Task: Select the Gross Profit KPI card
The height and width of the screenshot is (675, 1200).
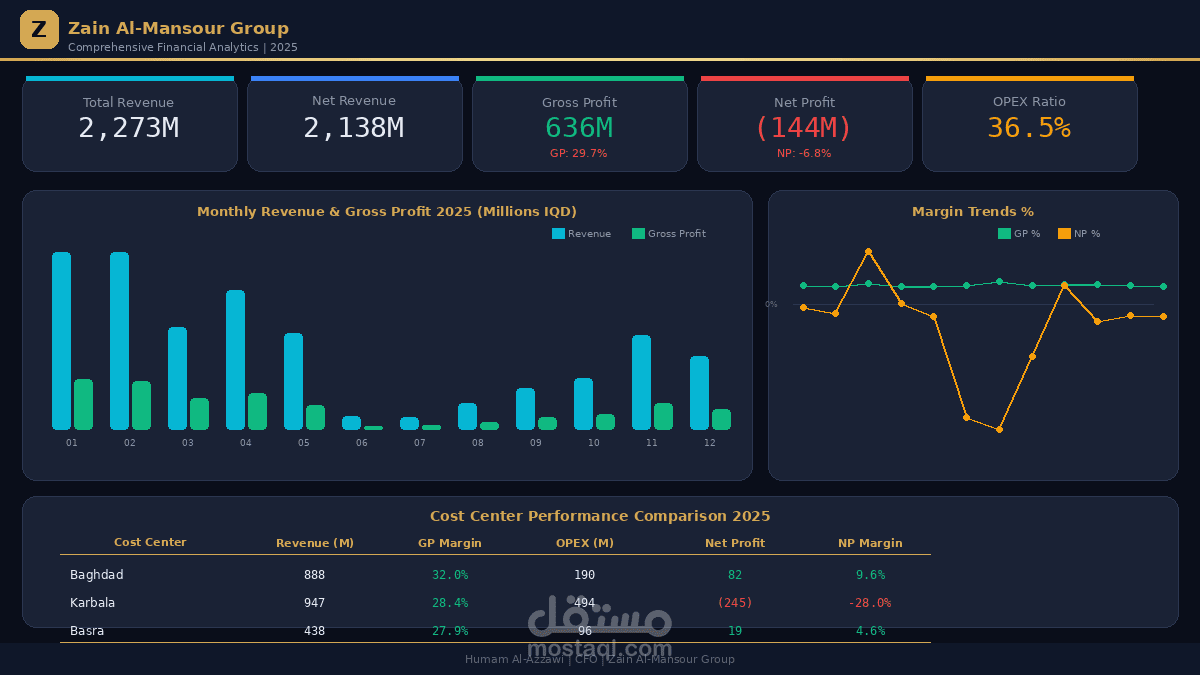Action: (x=579, y=123)
